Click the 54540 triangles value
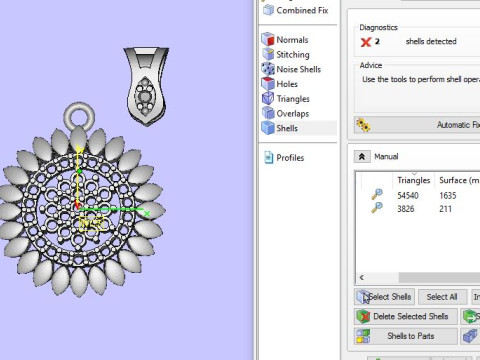Viewport: 480px width, 360px height. click(408, 195)
